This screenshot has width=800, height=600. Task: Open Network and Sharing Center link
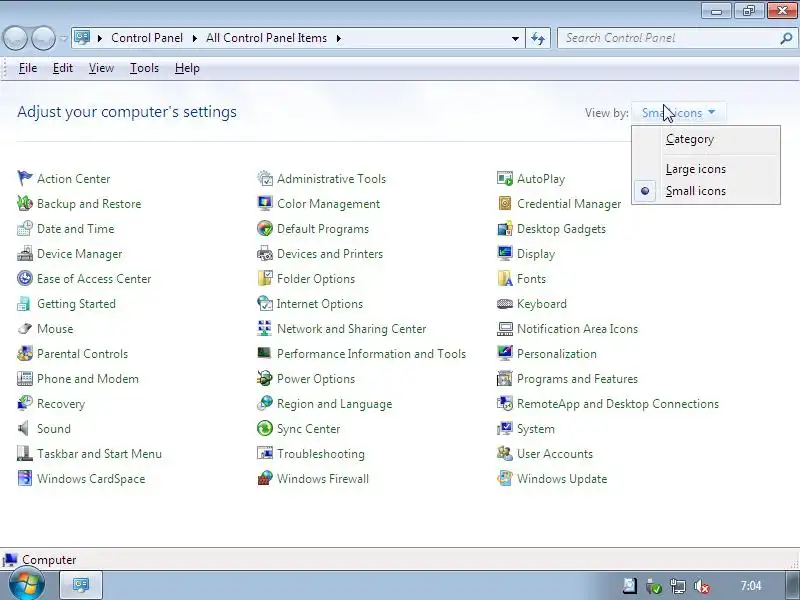352,329
